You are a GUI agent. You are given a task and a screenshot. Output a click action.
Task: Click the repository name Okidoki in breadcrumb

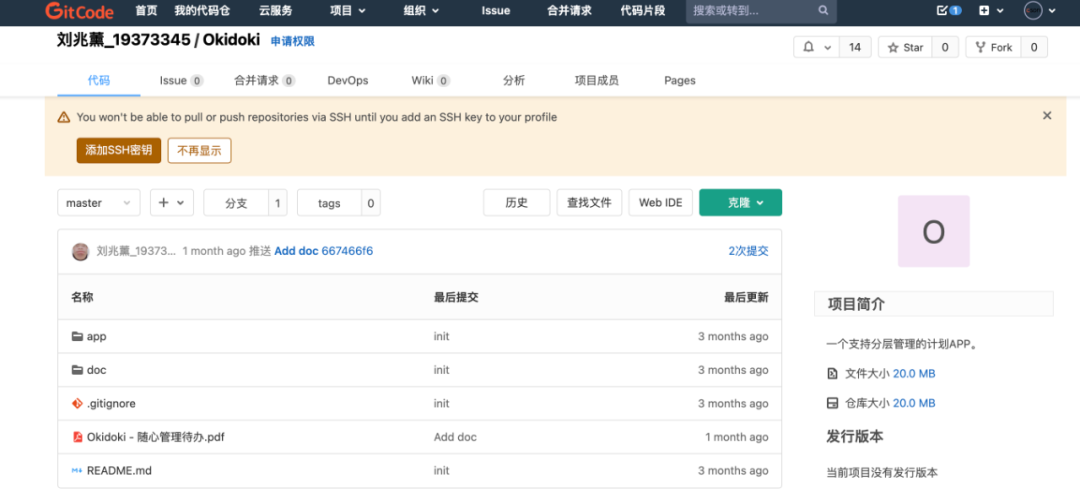(x=231, y=41)
